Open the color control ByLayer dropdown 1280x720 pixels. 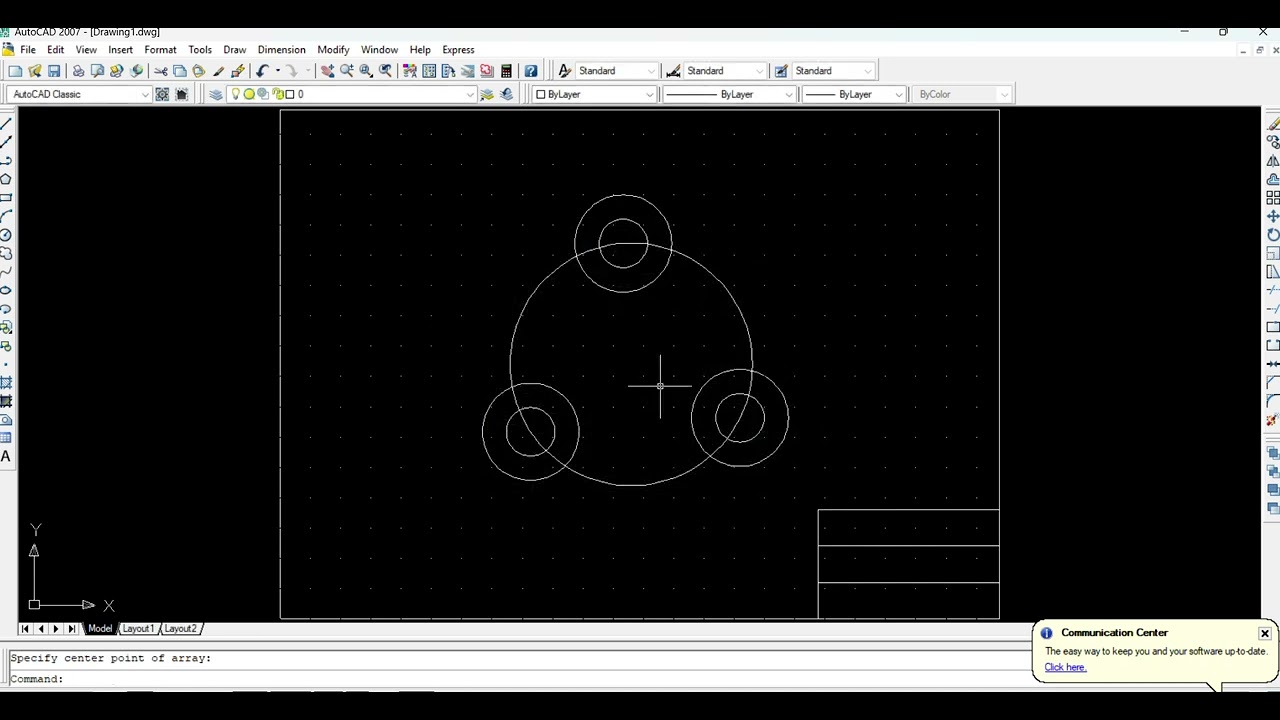649,94
